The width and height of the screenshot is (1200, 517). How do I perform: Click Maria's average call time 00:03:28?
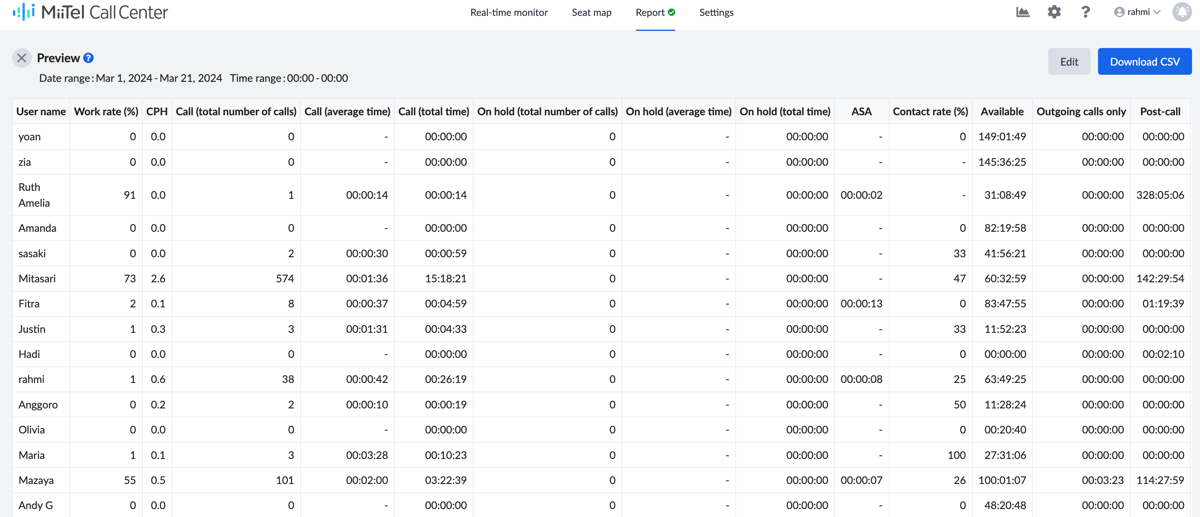point(367,455)
